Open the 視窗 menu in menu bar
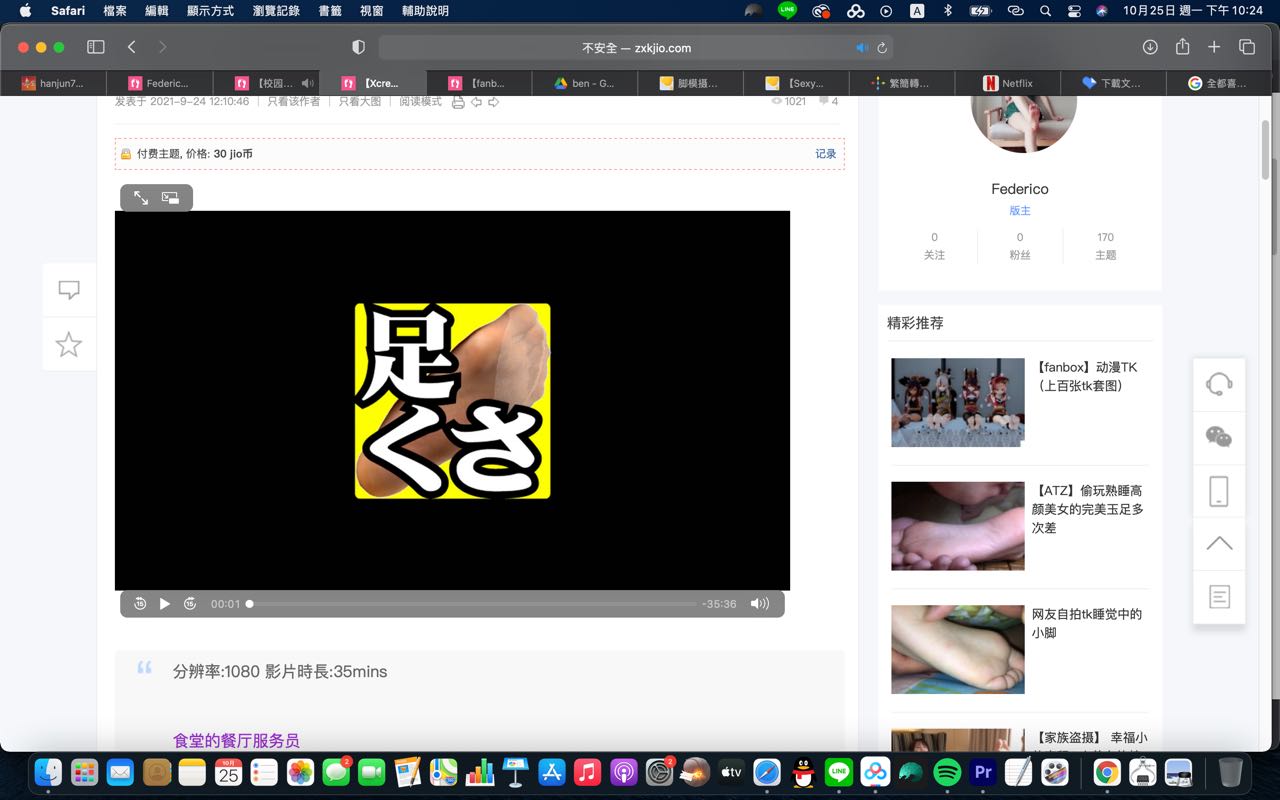Screen dimensions: 1280x800 [370, 11]
